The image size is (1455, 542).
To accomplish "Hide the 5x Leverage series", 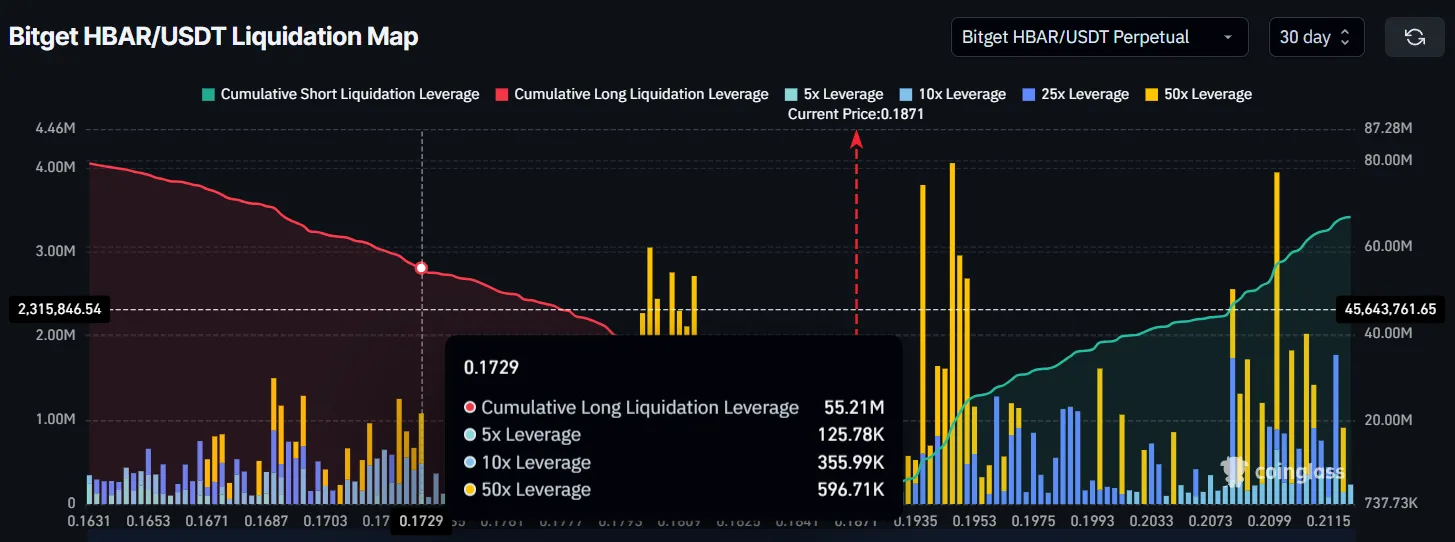I will point(834,94).
